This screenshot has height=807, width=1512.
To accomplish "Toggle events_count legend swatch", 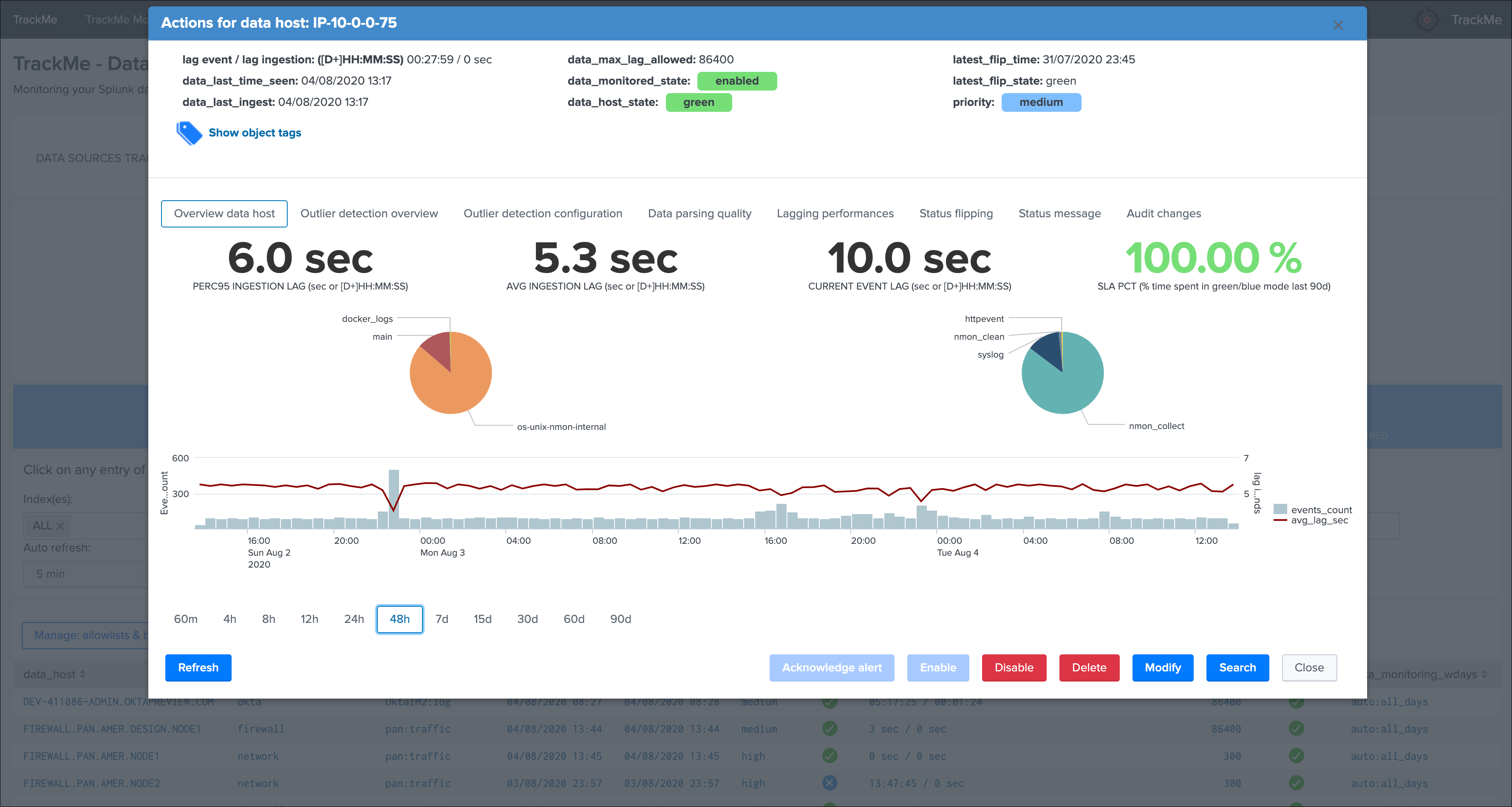I will coord(1280,509).
